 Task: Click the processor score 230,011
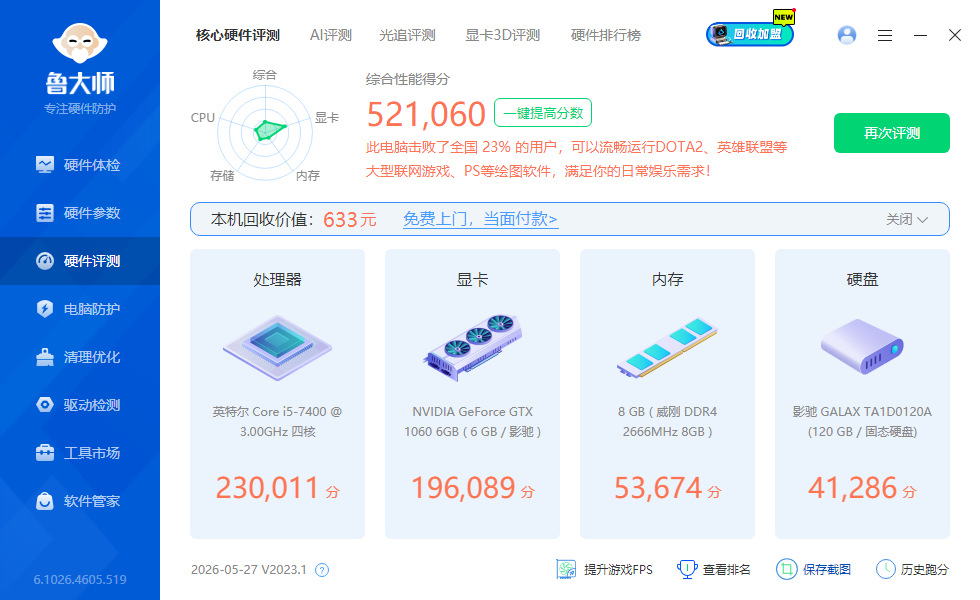tap(268, 488)
